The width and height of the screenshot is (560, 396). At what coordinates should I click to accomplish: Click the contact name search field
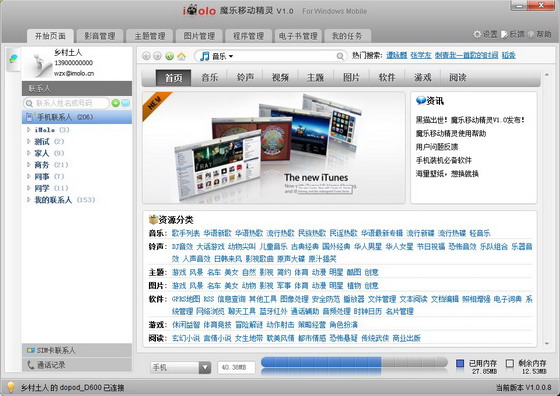[66, 103]
